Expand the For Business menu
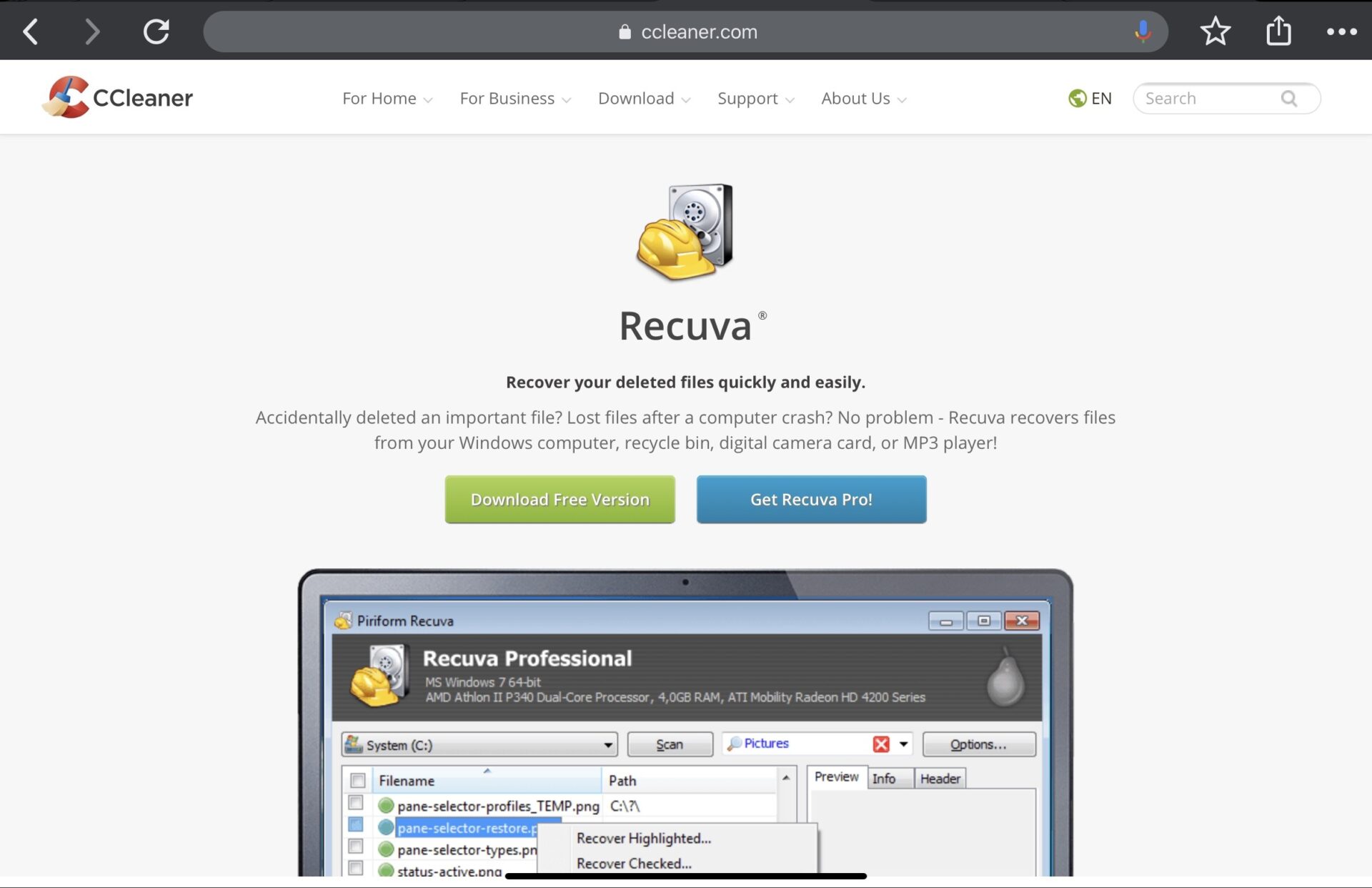 [515, 99]
